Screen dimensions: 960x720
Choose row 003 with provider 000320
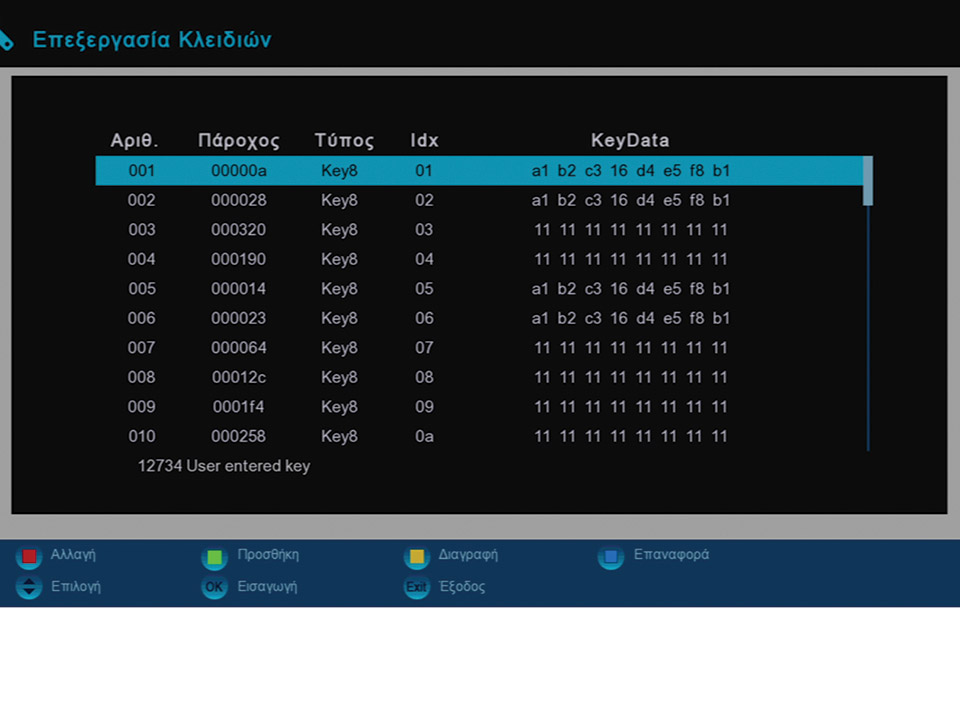click(480, 230)
